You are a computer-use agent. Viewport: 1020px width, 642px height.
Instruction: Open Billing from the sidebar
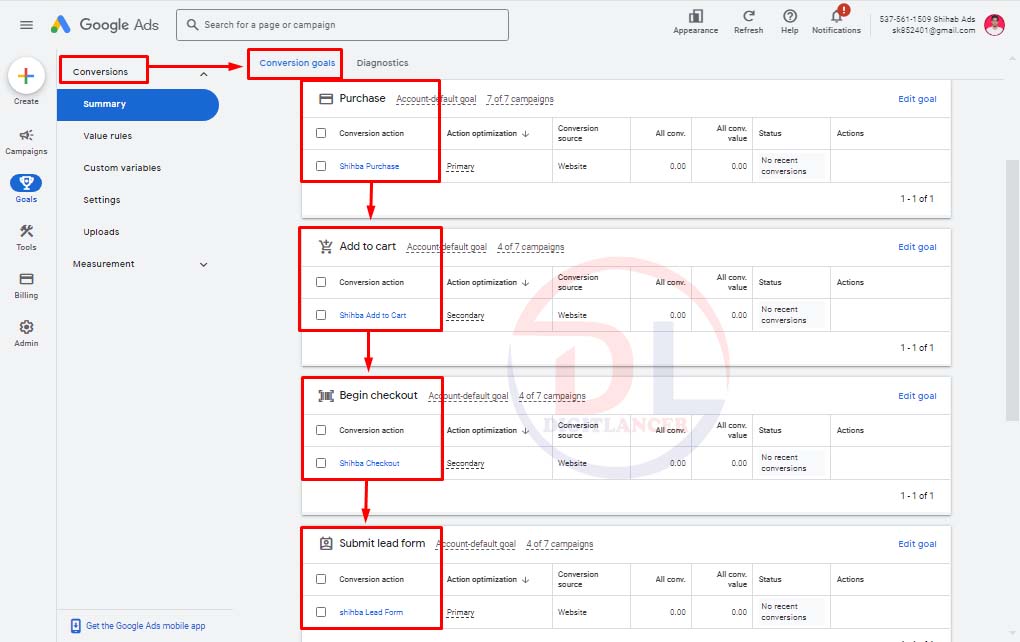point(26,285)
